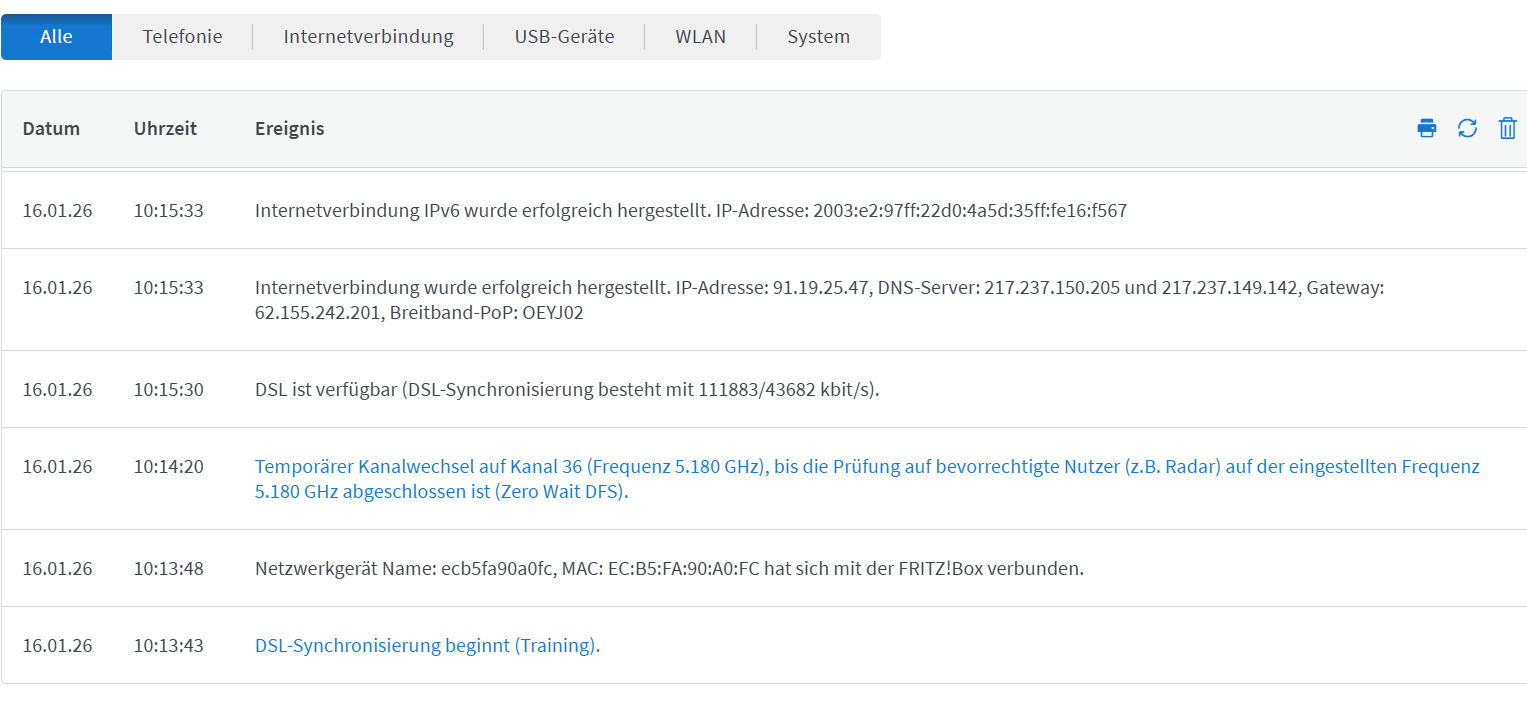1527x708 pixels.
Task: Filter events by WLAN
Action: point(700,37)
